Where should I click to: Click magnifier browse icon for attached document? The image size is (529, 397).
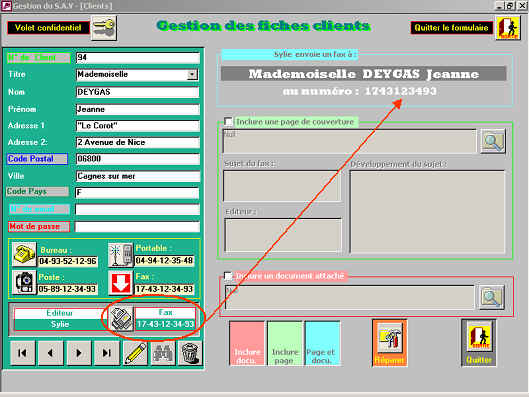click(492, 297)
